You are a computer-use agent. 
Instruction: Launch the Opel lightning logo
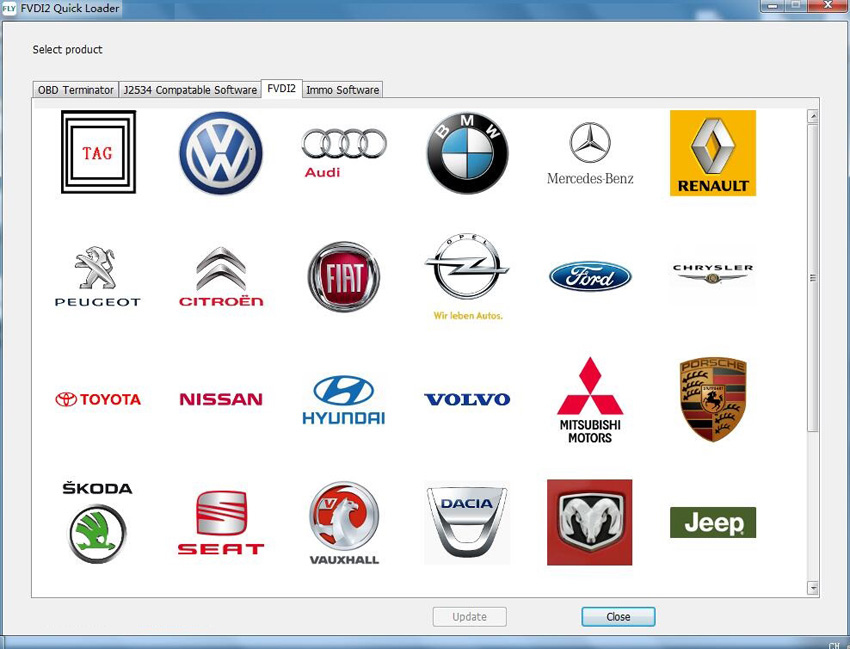point(467,277)
